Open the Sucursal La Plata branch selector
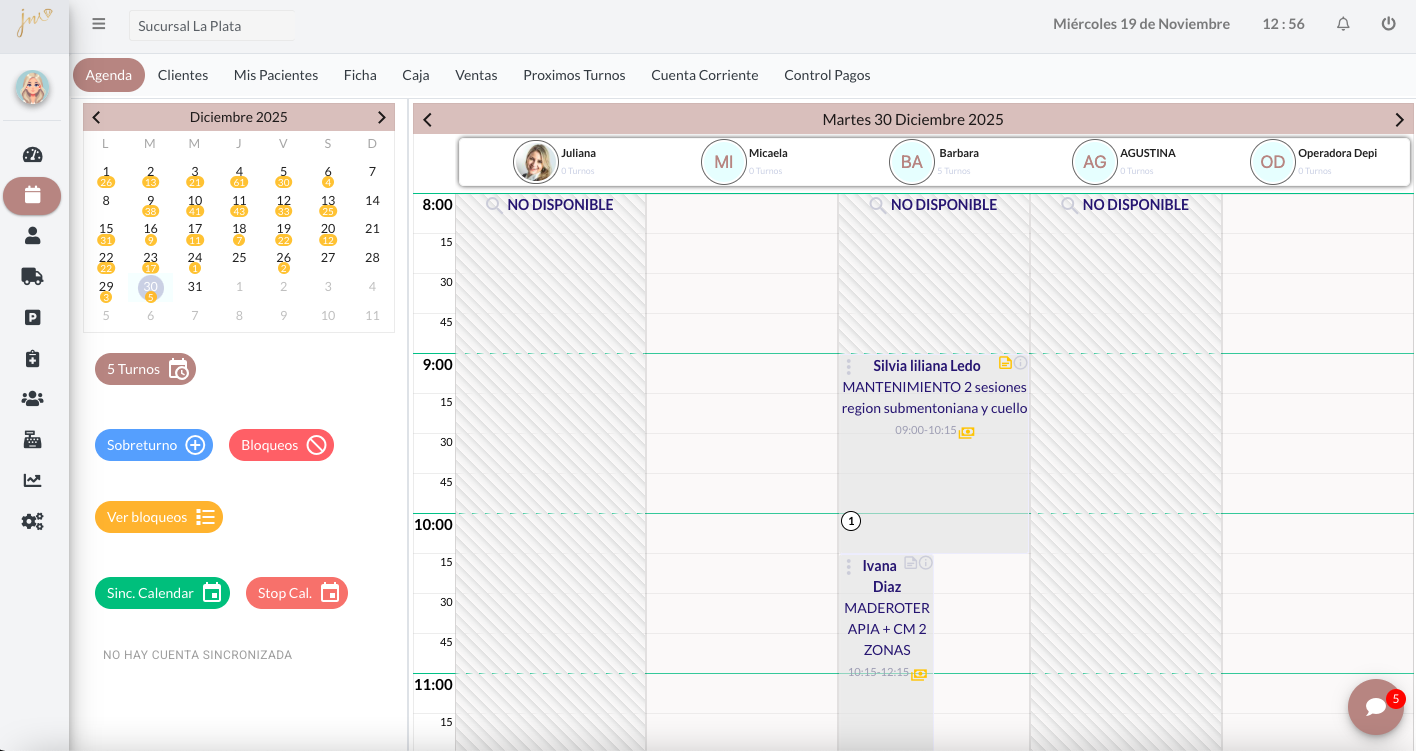 tap(211, 26)
